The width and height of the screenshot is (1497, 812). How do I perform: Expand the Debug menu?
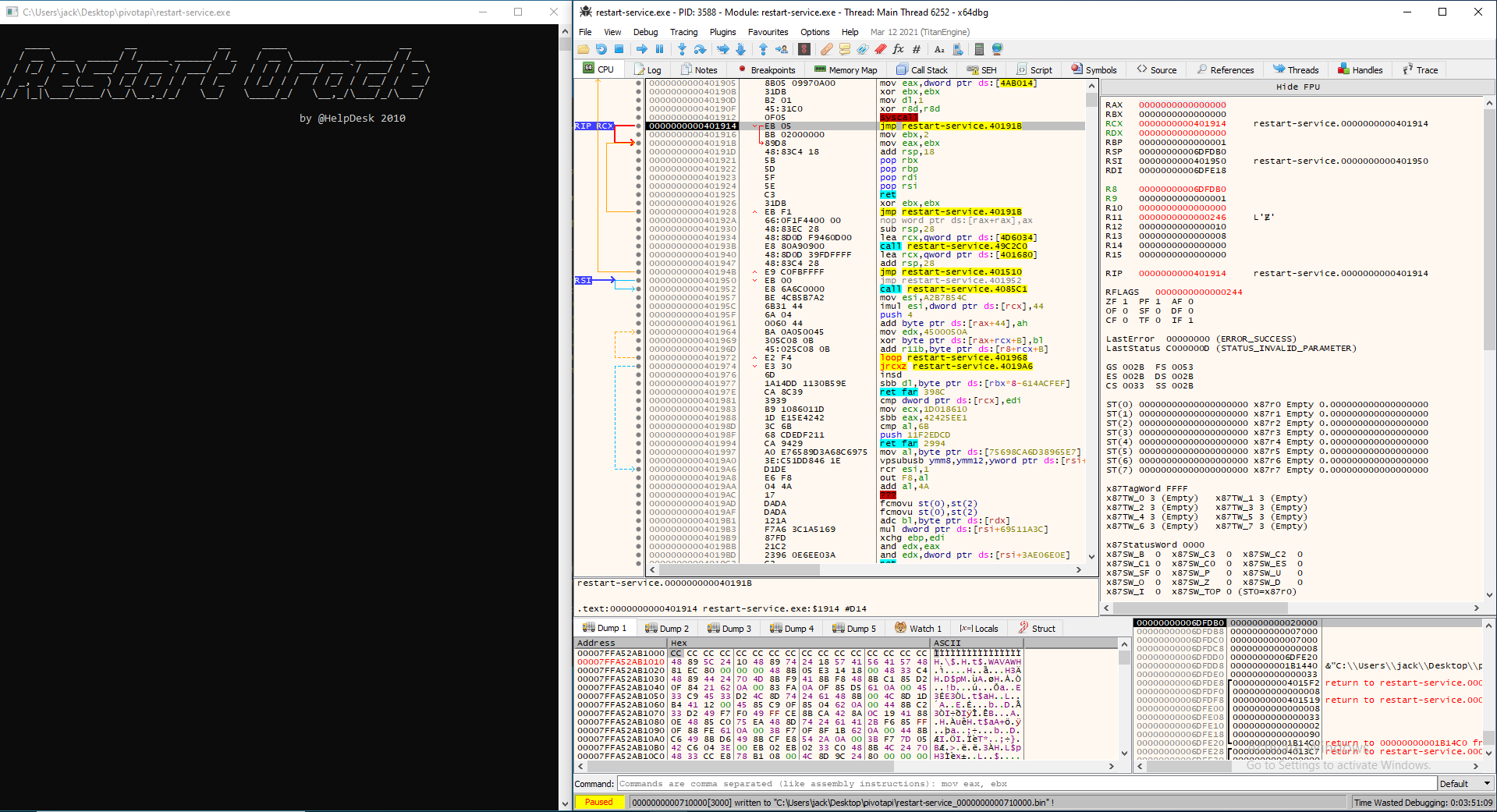645,32
